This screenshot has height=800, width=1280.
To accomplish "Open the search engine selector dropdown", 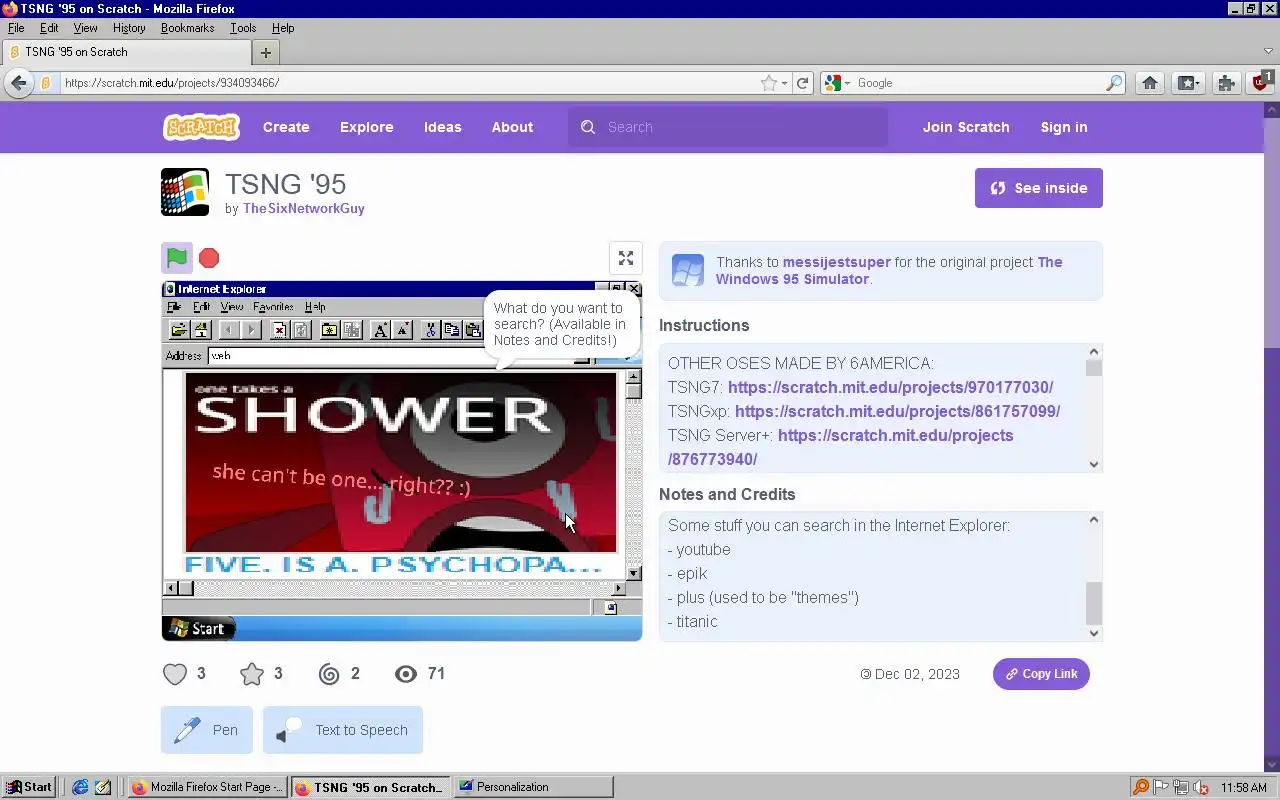I will (x=837, y=83).
